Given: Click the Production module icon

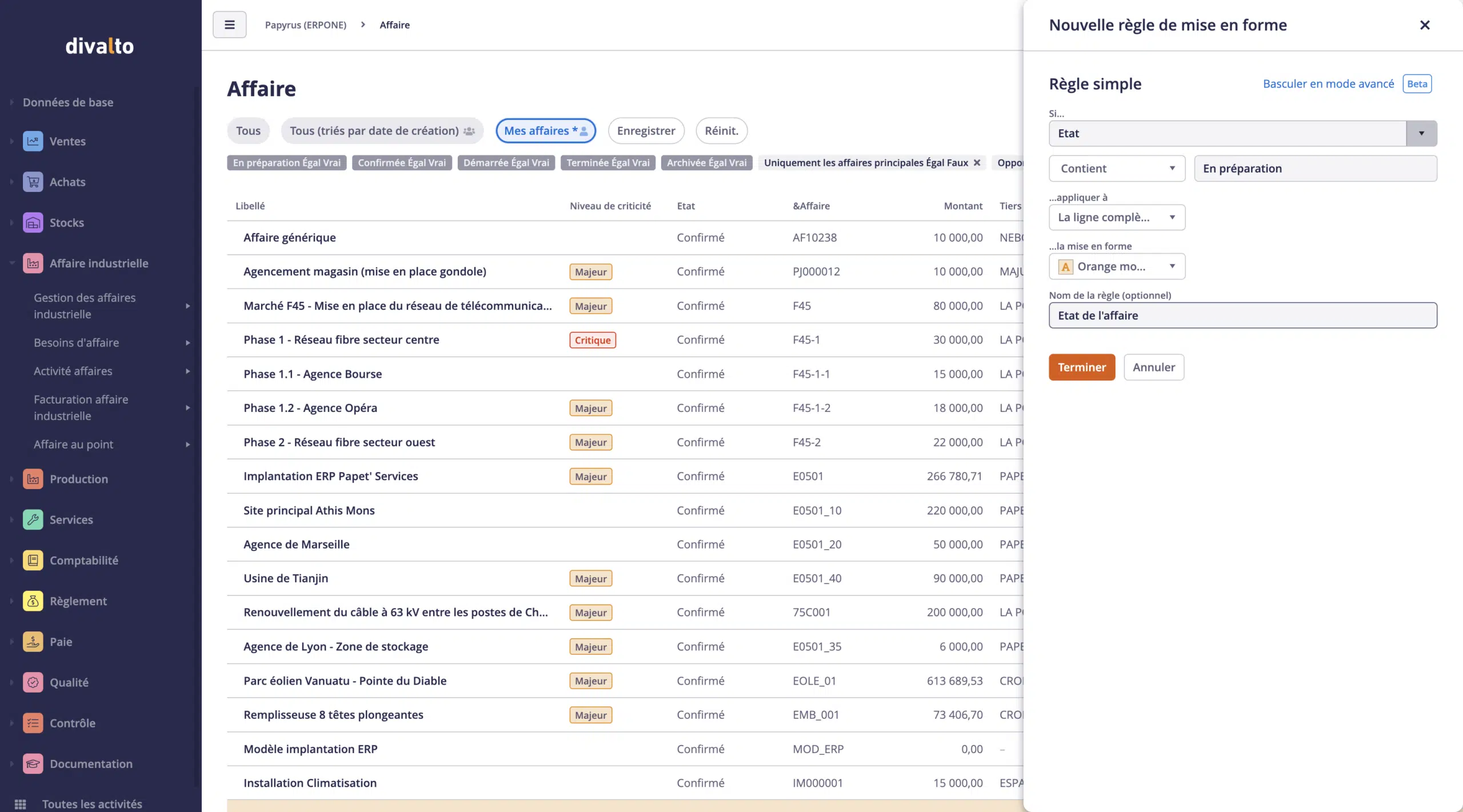Looking at the screenshot, I should (x=33, y=479).
